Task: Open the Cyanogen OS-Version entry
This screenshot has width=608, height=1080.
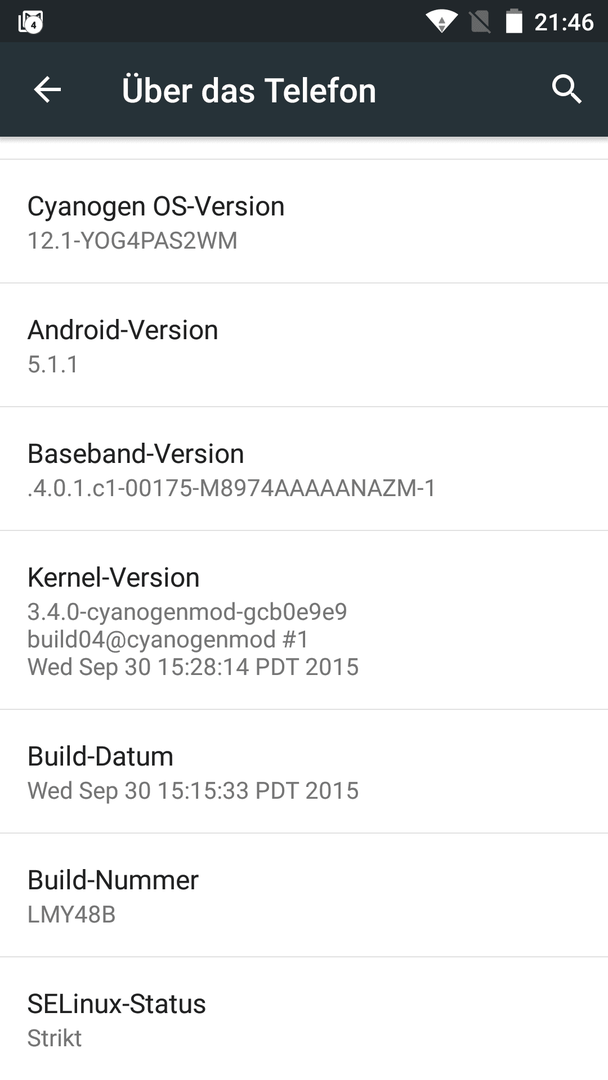Action: [x=304, y=221]
